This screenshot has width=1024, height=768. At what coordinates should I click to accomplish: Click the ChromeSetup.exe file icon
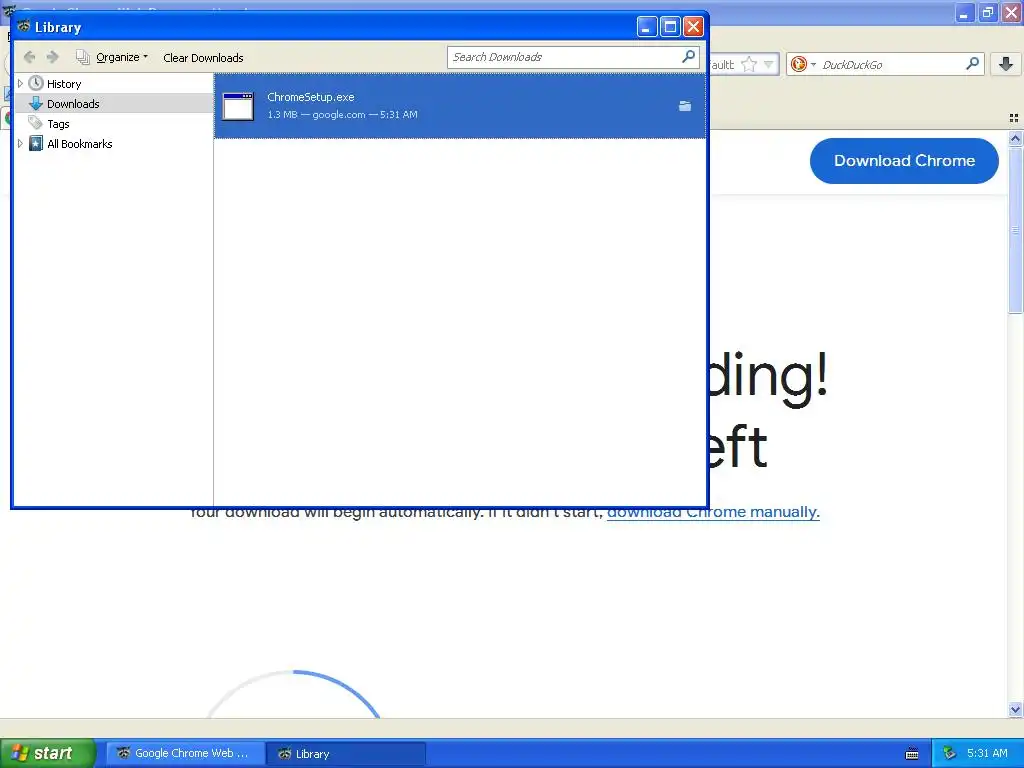(x=238, y=106)
